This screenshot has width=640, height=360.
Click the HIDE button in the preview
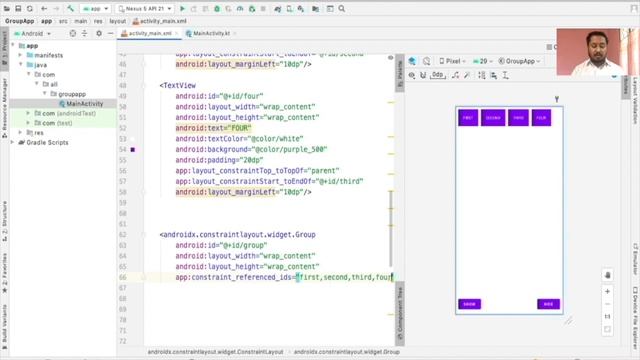[x=549, y=304]
